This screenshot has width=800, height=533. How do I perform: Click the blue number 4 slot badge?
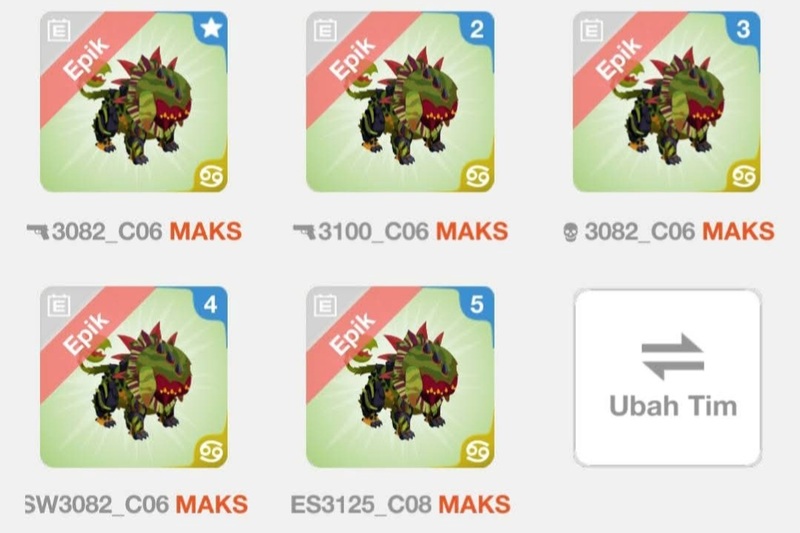[x=211, y=304]
